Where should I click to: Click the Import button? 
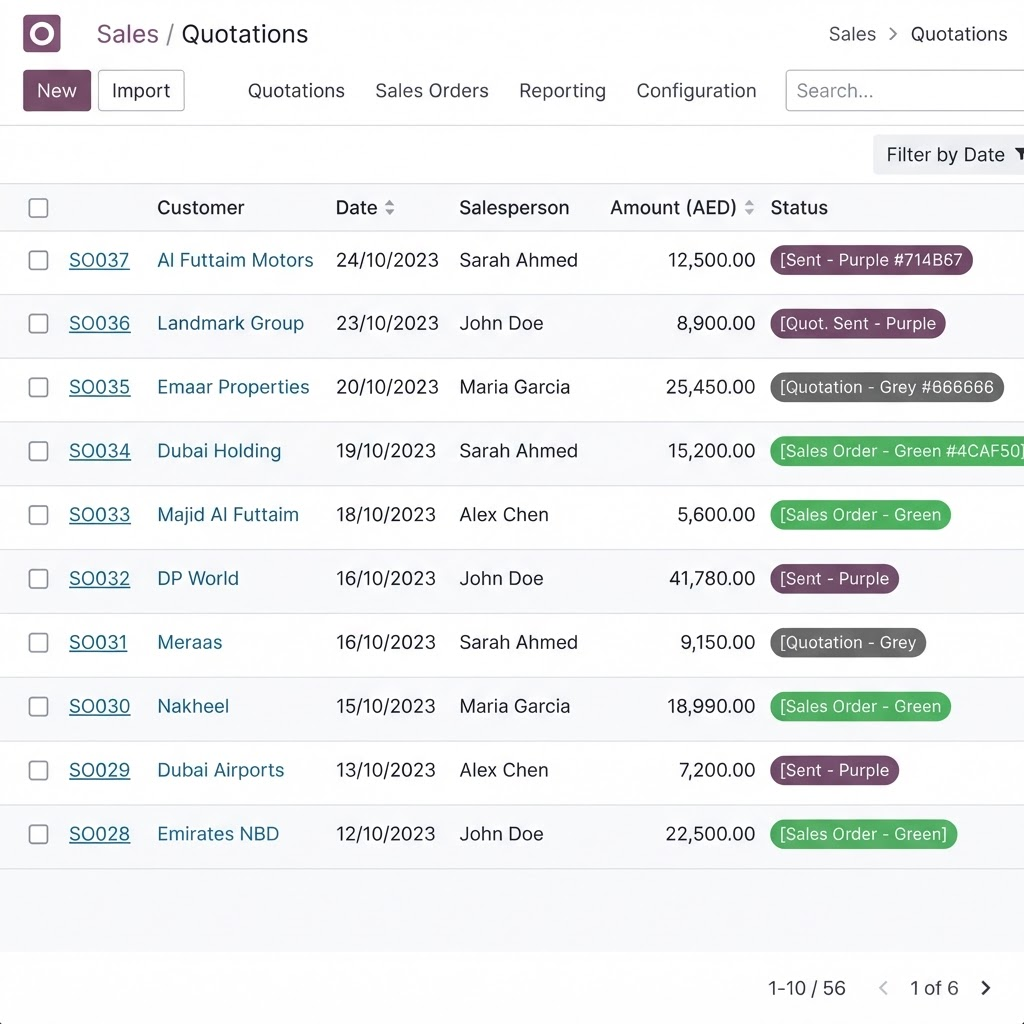pyautogui.click(x=141, y=90)
